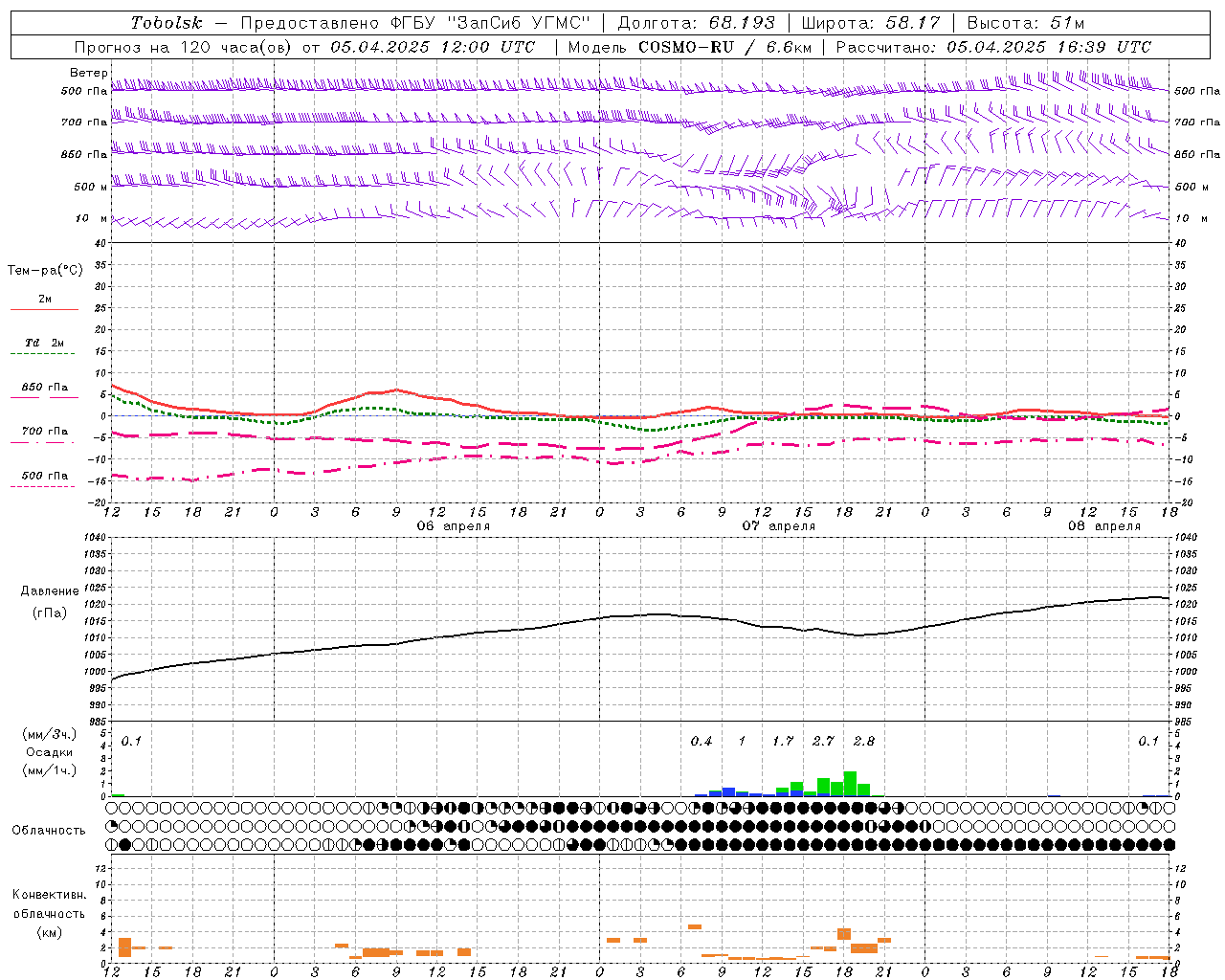Click the (мм/1ч.) precipitation unit label
This screenshot has width=1225, height=980.
pyautogui.click(x=50, y=770)
